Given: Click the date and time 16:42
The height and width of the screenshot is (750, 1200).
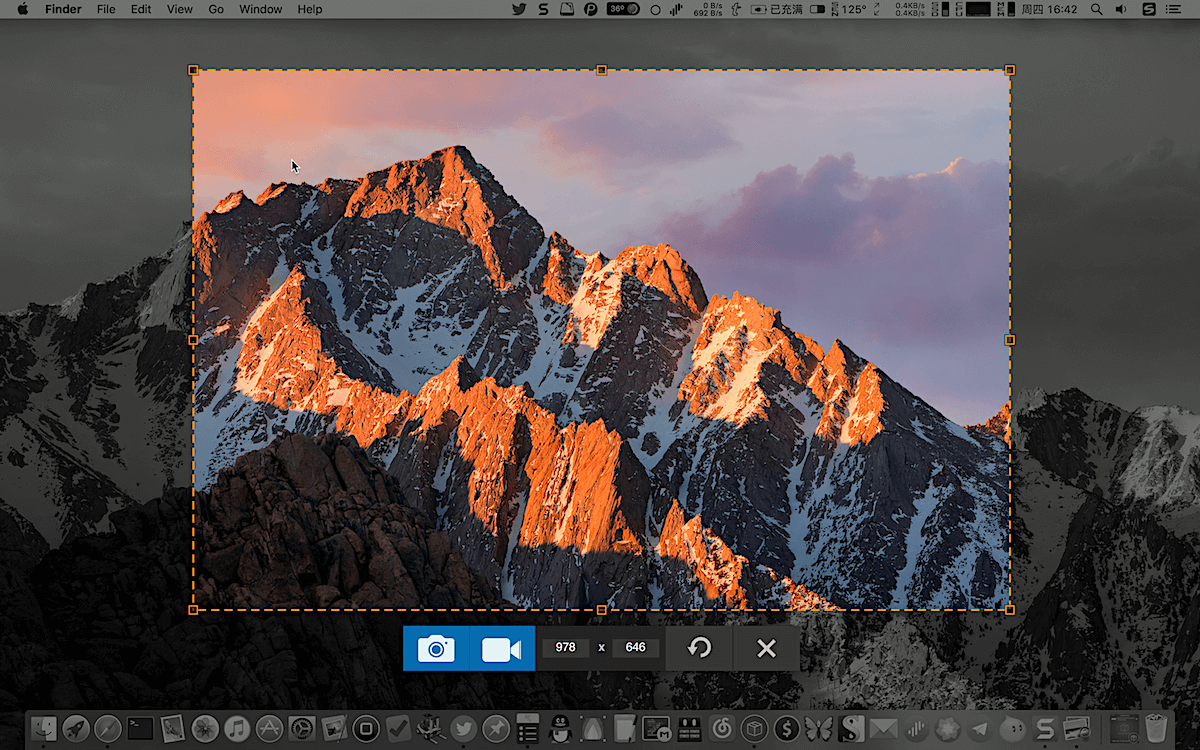Looking at the screenshot, I should click(1050, 9).
